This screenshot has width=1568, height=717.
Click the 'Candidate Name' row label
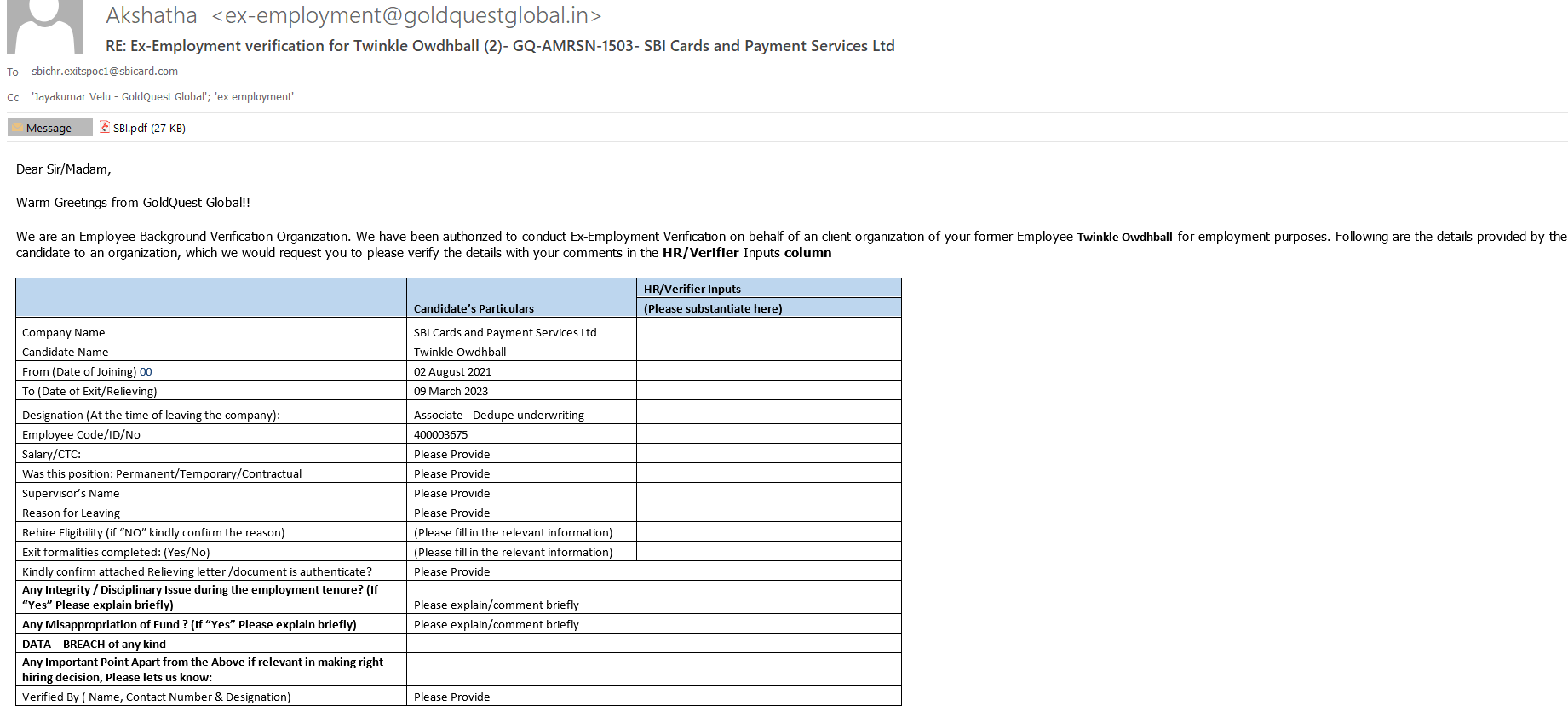[x=66, y=352]
